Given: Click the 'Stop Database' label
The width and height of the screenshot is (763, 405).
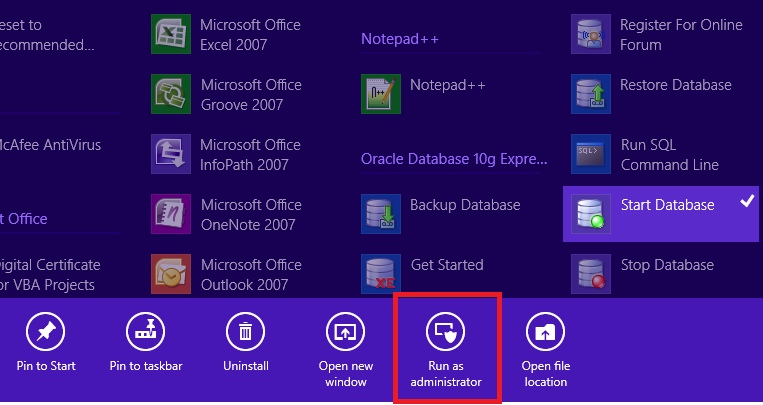Looking at the screenshot, I should coord(667,265).
